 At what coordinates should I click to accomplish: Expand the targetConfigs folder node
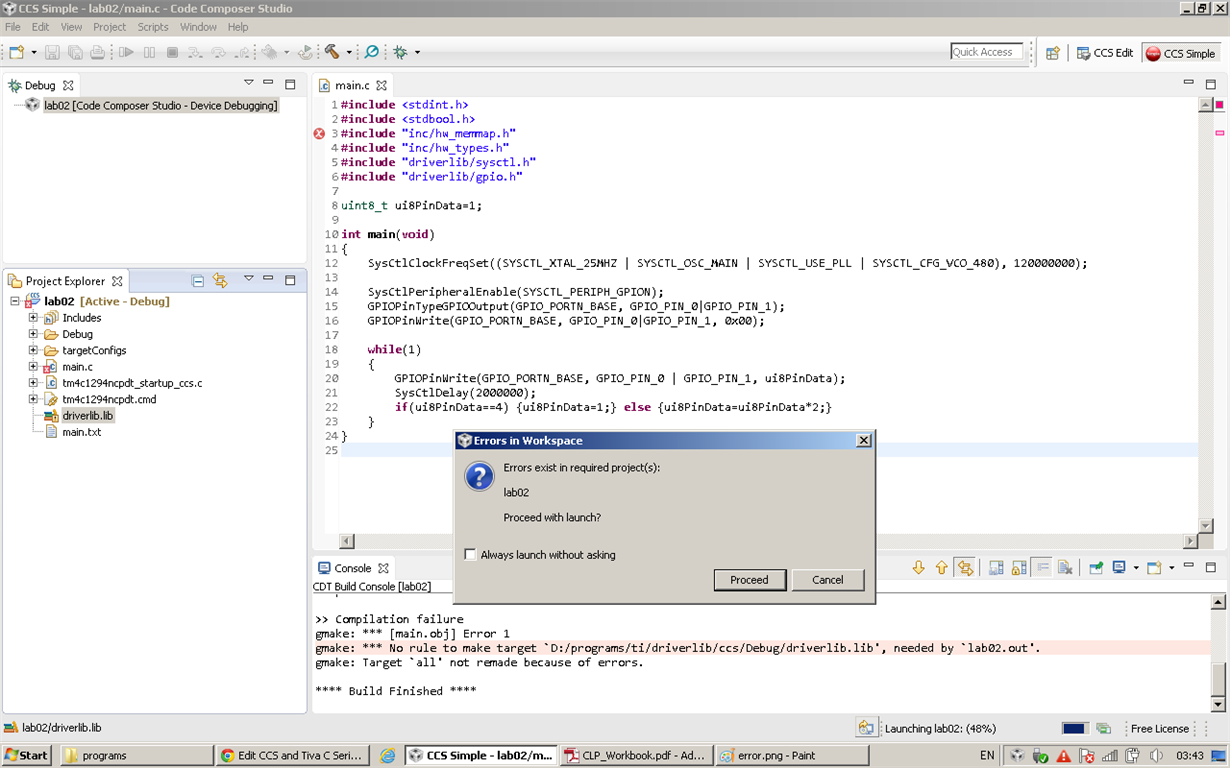[x=33, y=350]
